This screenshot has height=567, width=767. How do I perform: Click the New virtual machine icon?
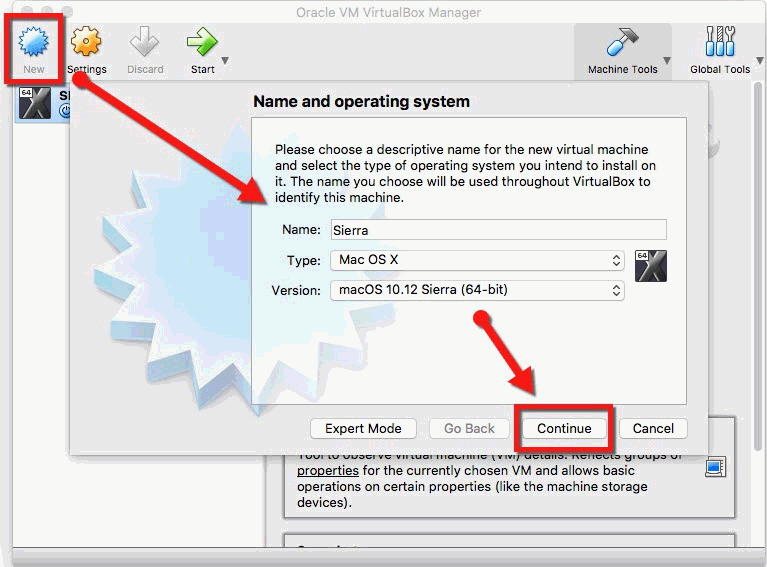pyautogui.click(x=33, y=41)
